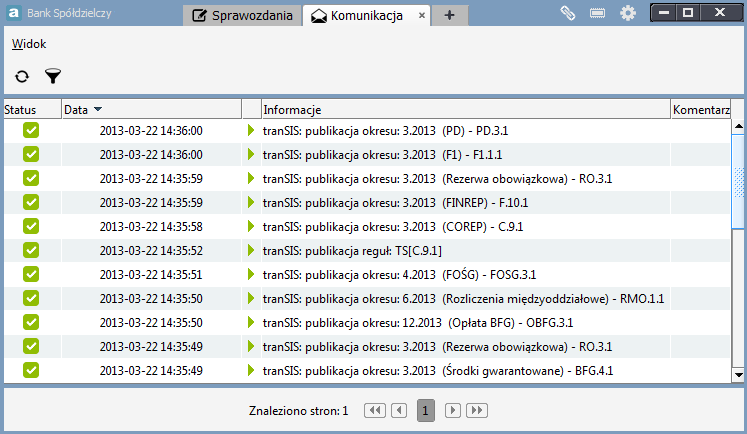Go to next page

click(x=453, y=410)
